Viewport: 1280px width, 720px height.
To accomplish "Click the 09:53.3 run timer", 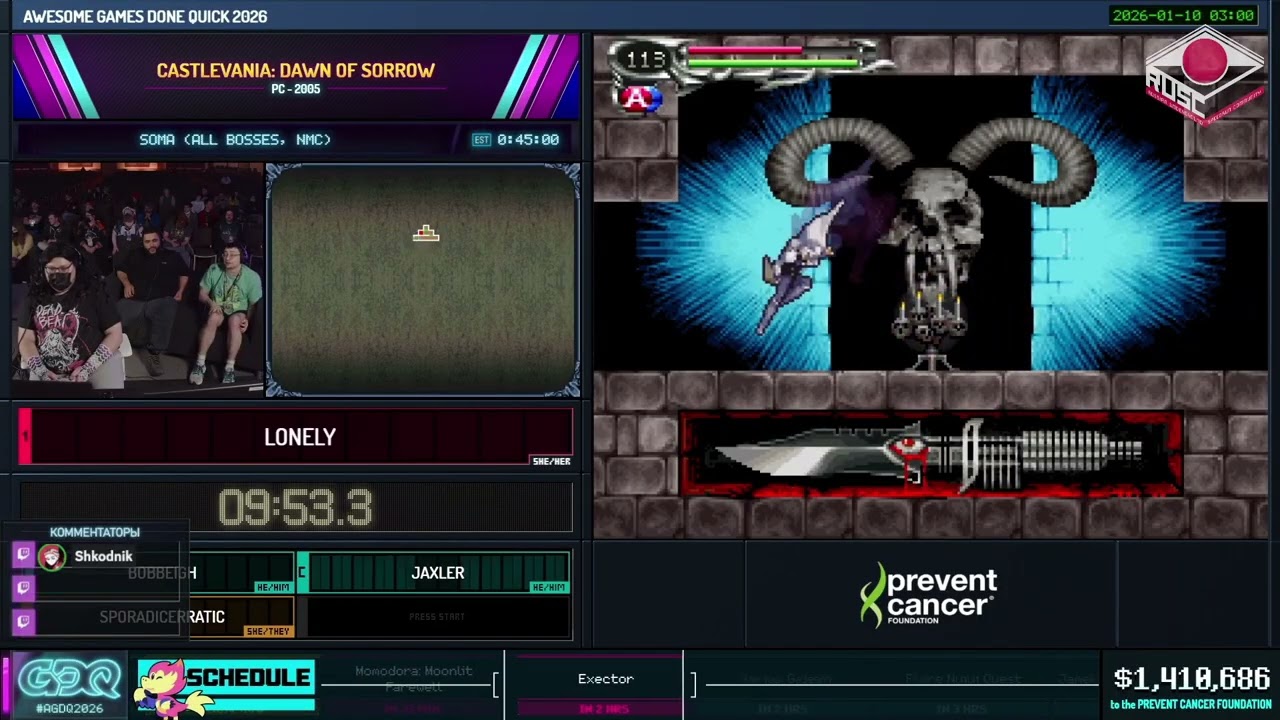I will [x=296, y=508].
